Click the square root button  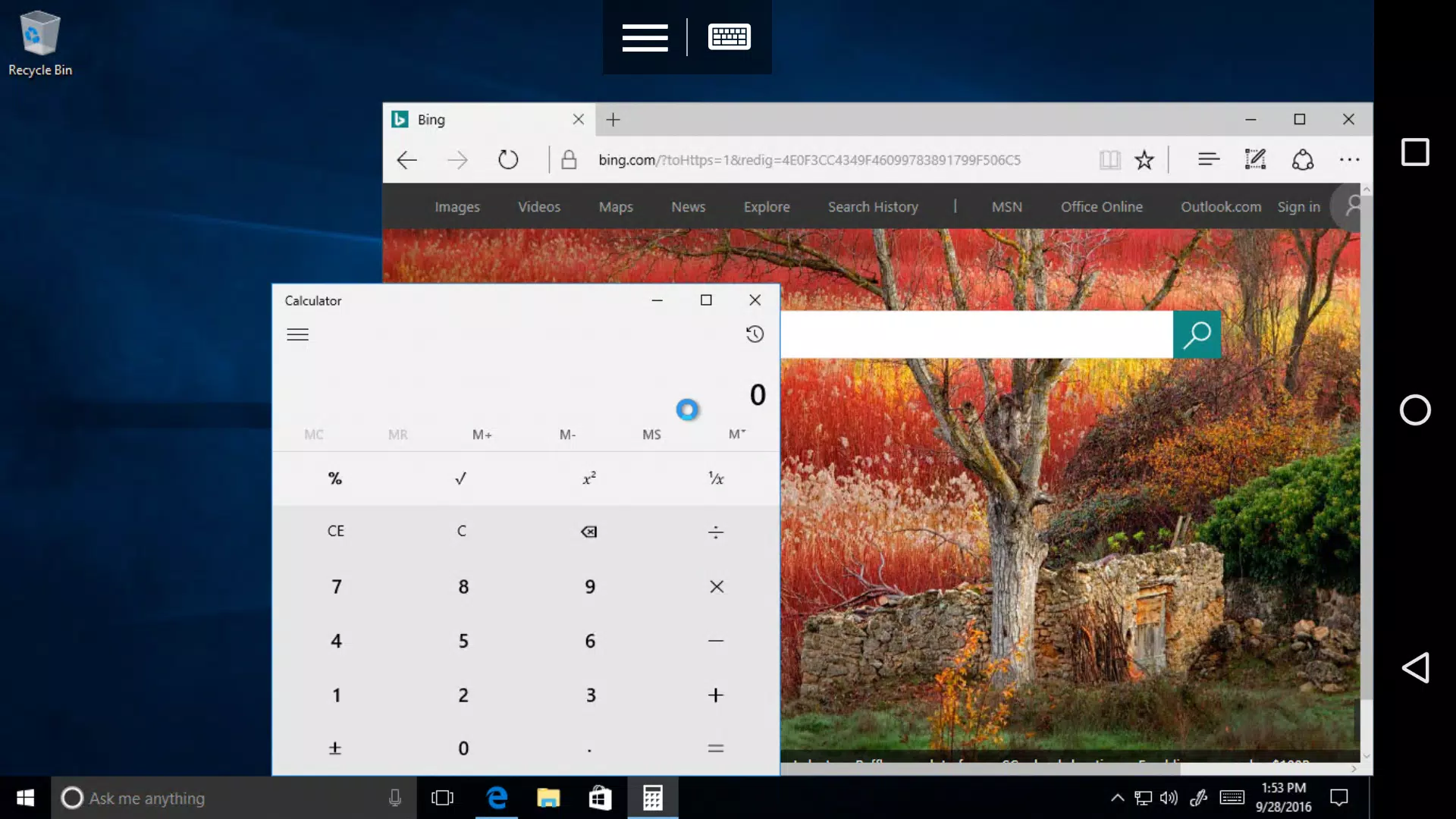pyautogui.click(x=461, y=478)
